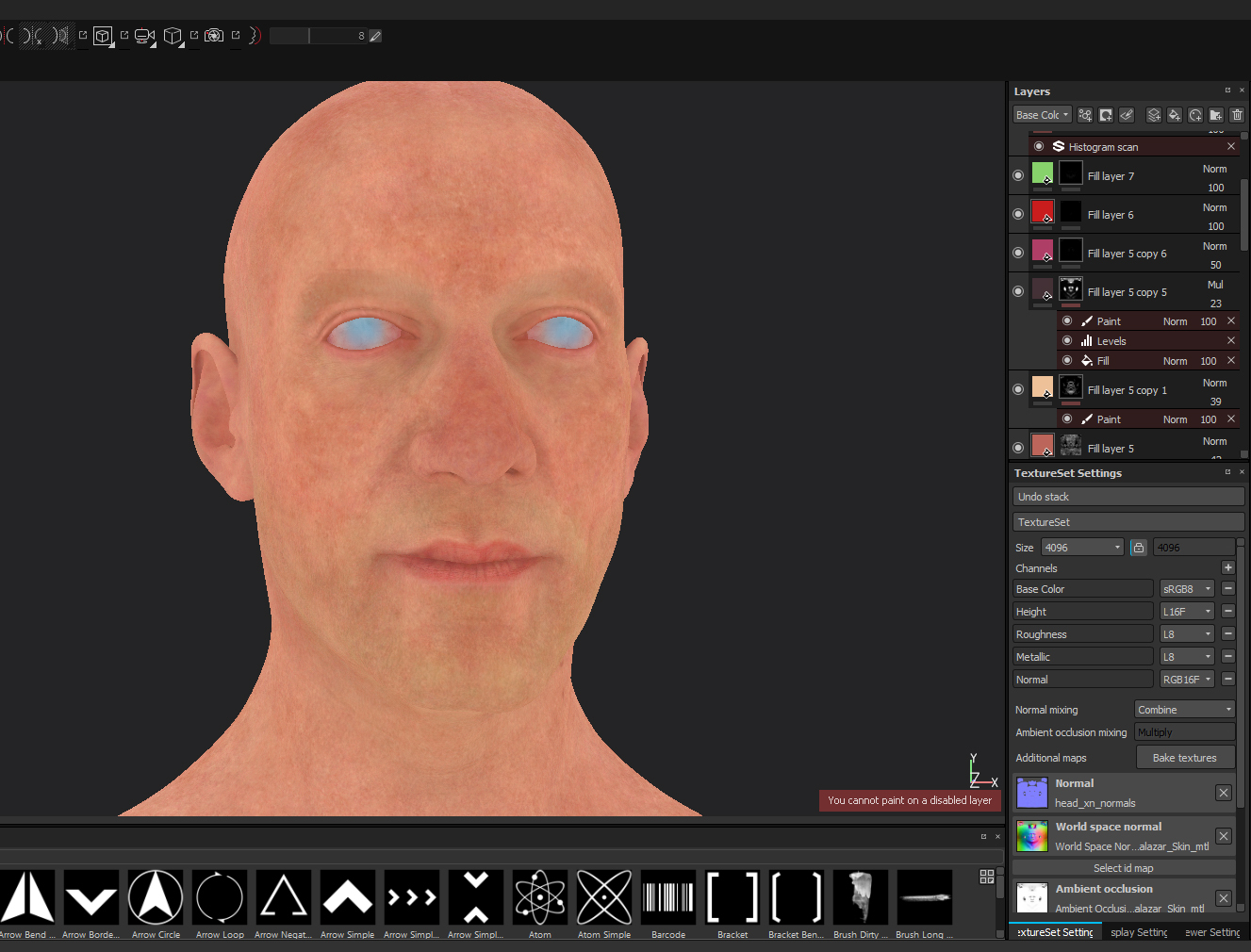The width and height of the screenshot is (1251, 952).
Task: Switch to the Viewer Settings tab
Action: click(x=1212, y=932)
